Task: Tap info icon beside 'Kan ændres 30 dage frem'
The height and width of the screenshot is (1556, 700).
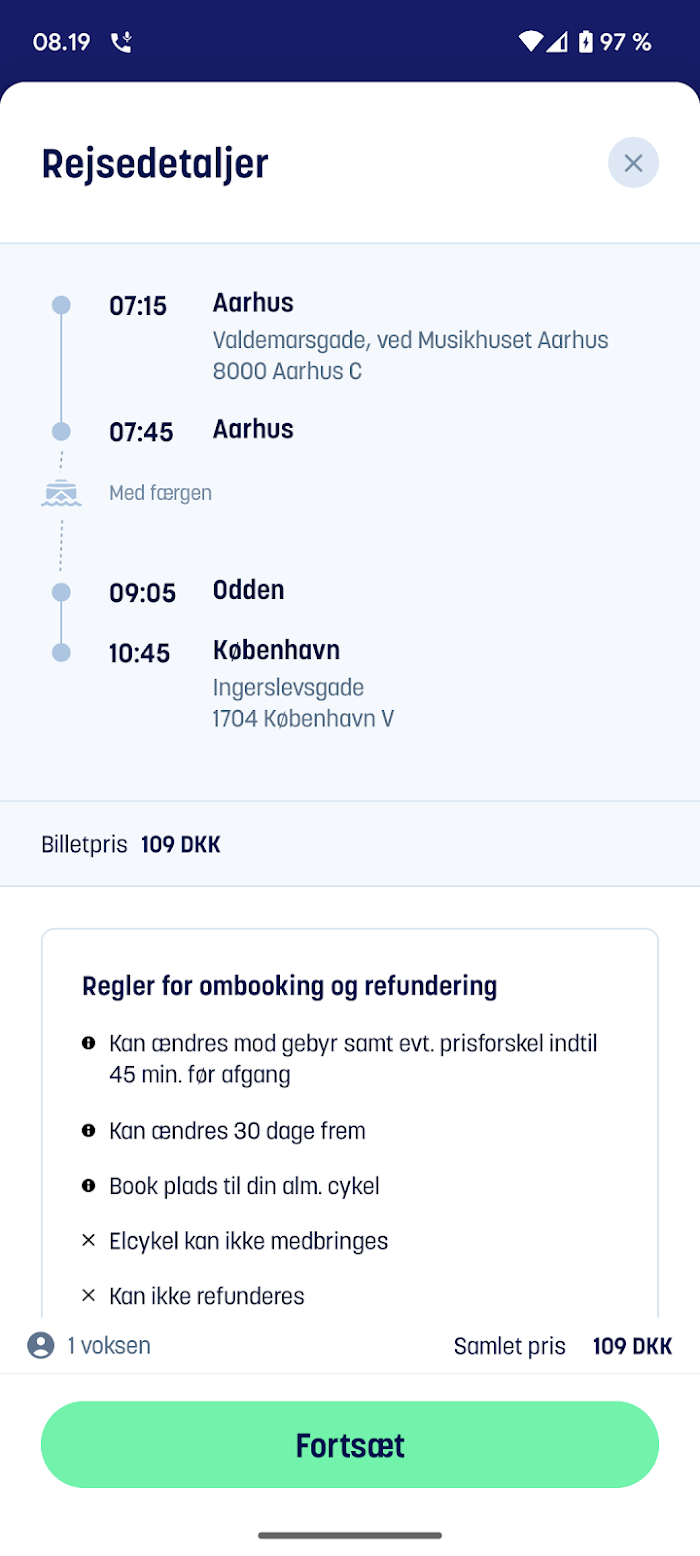Action: coord(88,1130)
